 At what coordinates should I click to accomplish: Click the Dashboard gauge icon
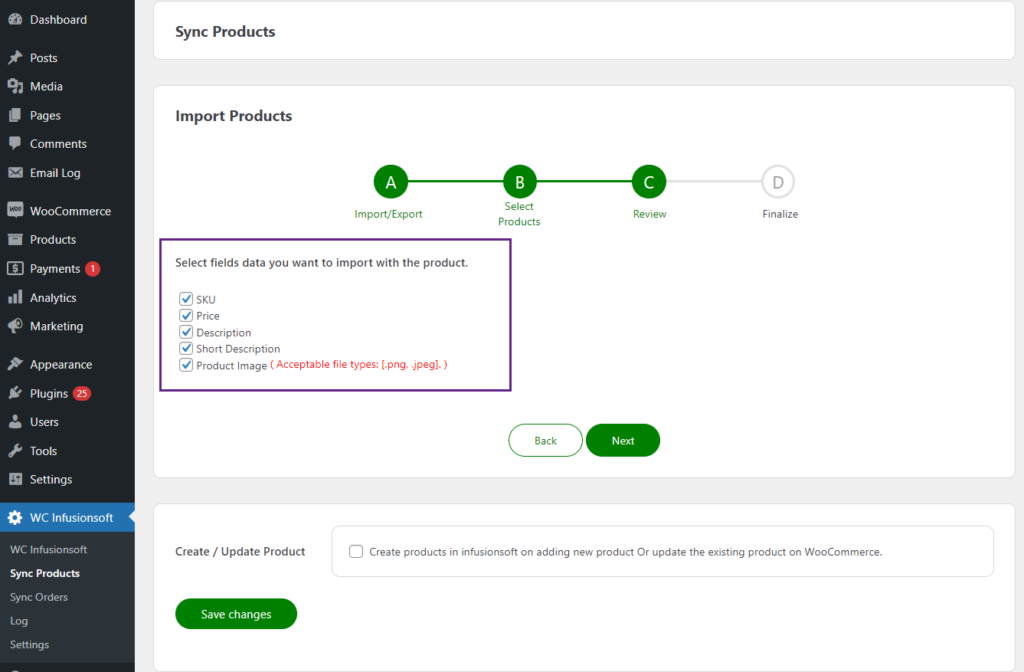click(15, 20)
